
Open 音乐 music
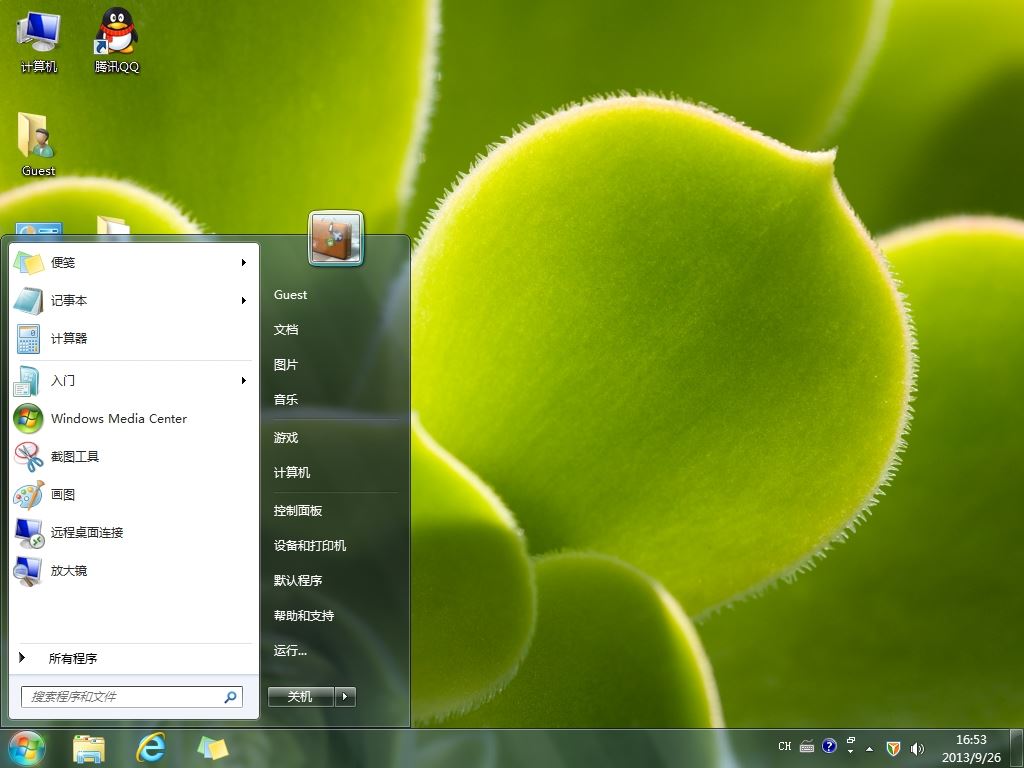(286, 400)
